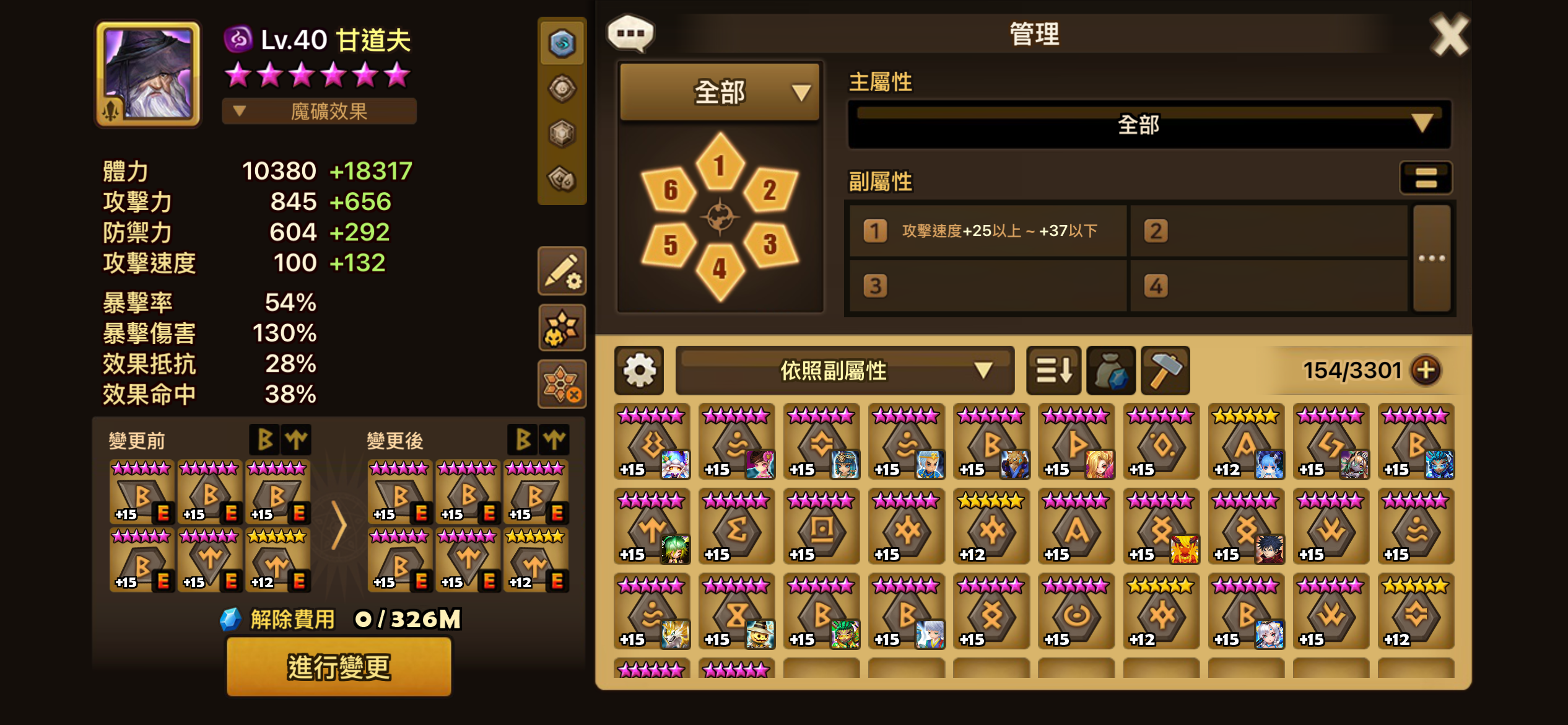Click the rune settings gear icon

pos(639,371)
